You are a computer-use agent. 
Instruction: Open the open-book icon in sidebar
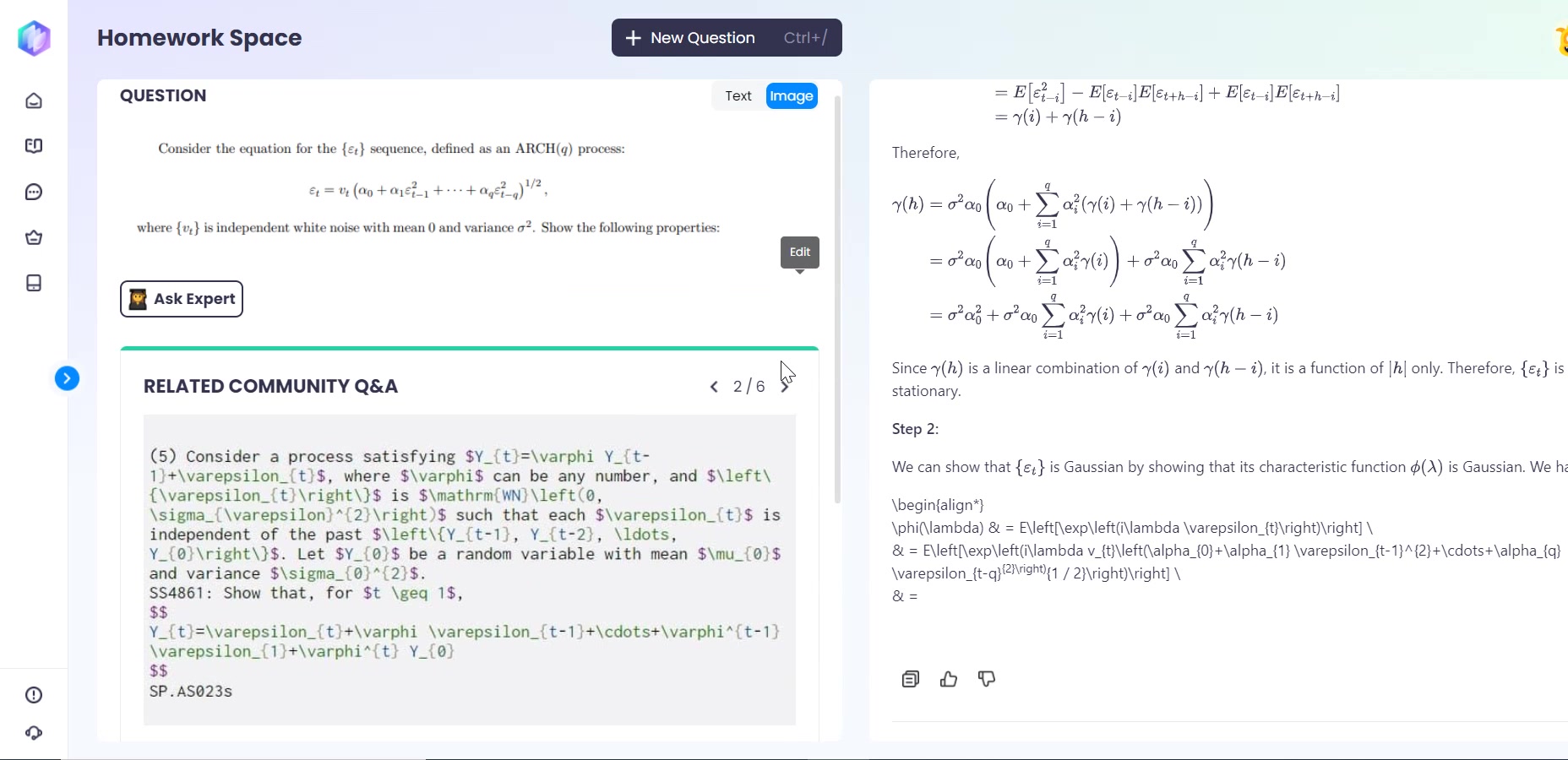(34, 146)
